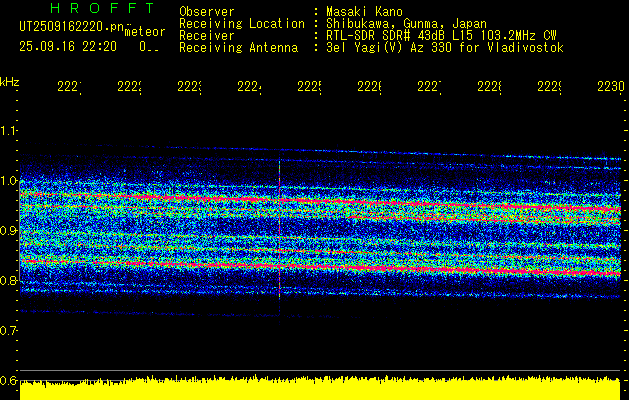
Task: Select the RTL-SDR SDR# 43dB receiver details
Action: point(441,36)
